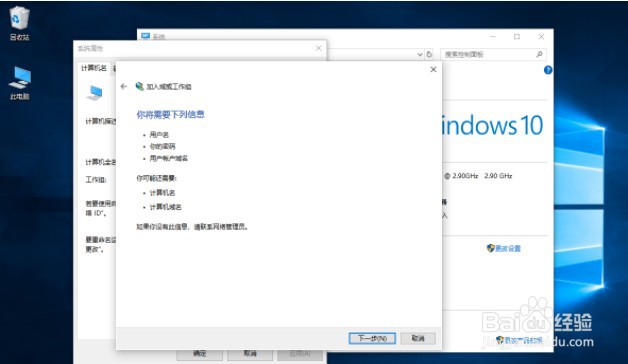Click the shield icon beside 更改设置
The height and width of the screenshot is (364, 628).
[x=490, y=248]
